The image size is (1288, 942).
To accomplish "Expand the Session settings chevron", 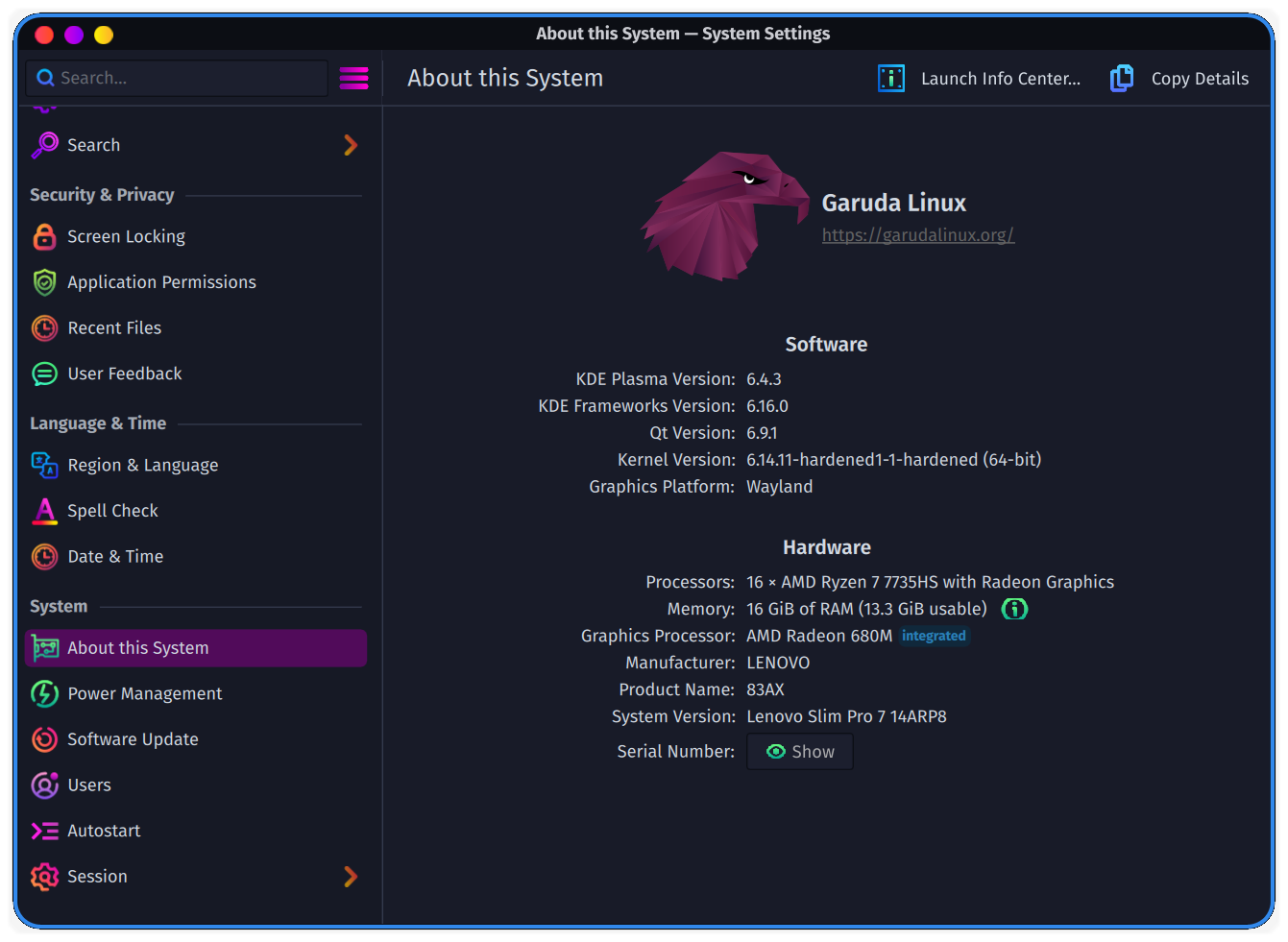I will tap(351, 877).
